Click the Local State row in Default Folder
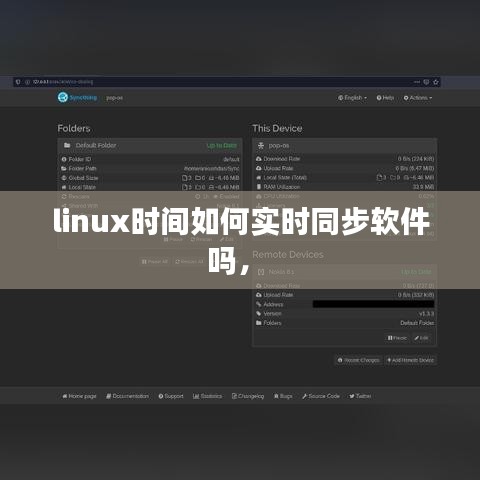This screenshot has width=480, height=480. (x=150, y=187)
